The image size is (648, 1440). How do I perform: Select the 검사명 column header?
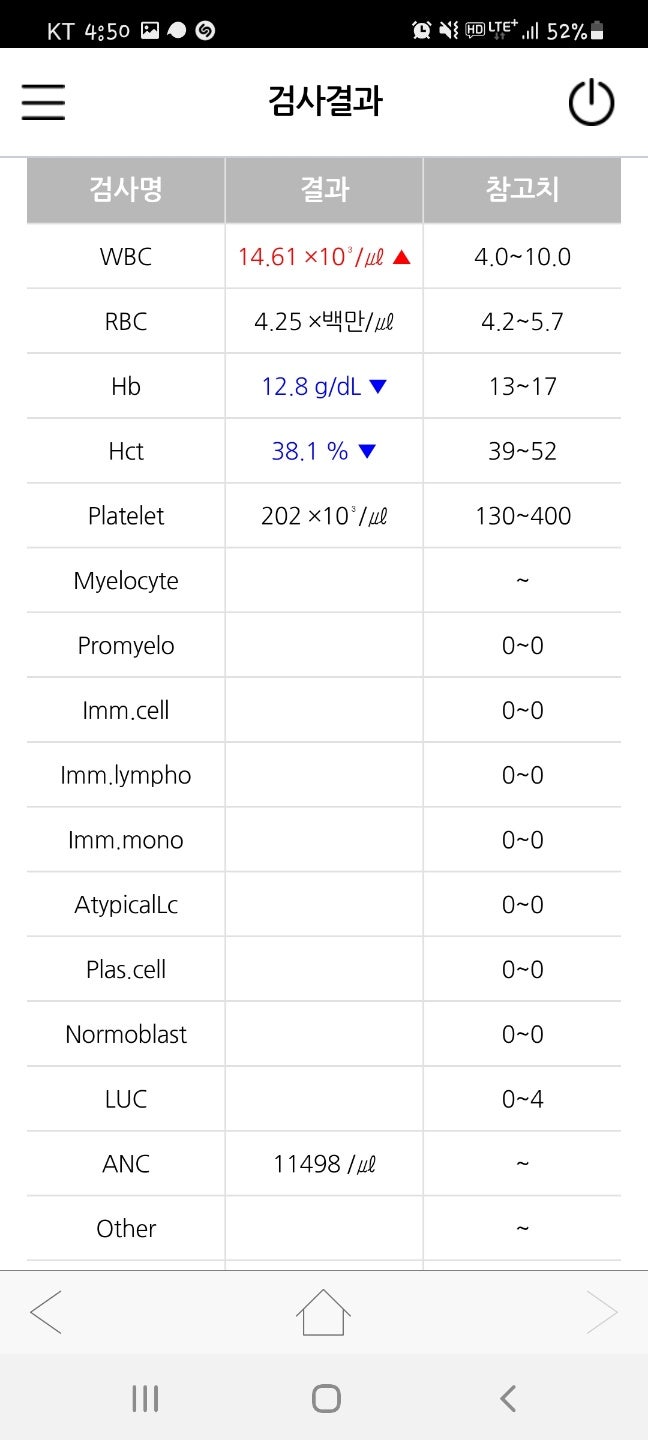126,190
